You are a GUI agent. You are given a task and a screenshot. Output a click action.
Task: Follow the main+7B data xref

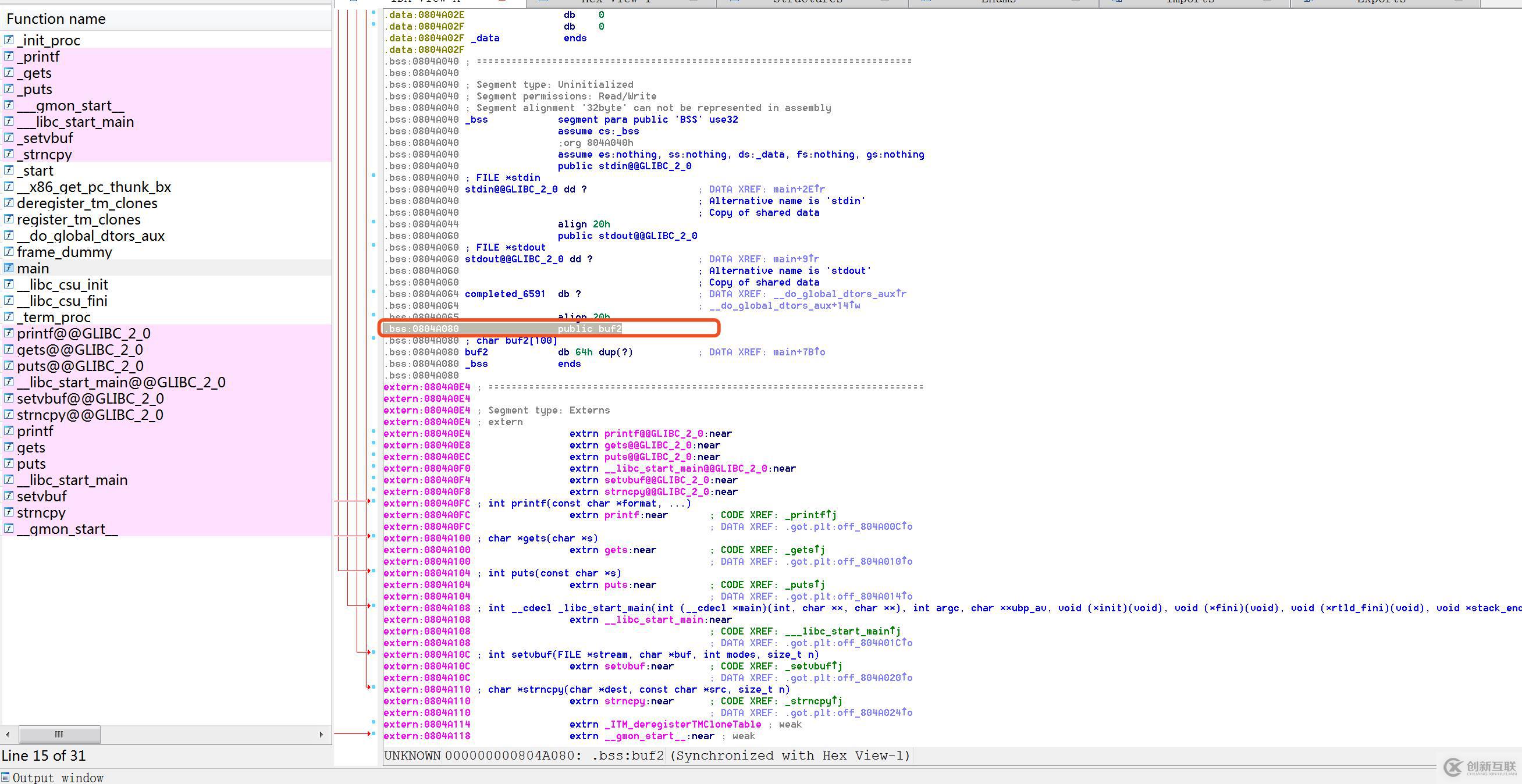[799, 352]
